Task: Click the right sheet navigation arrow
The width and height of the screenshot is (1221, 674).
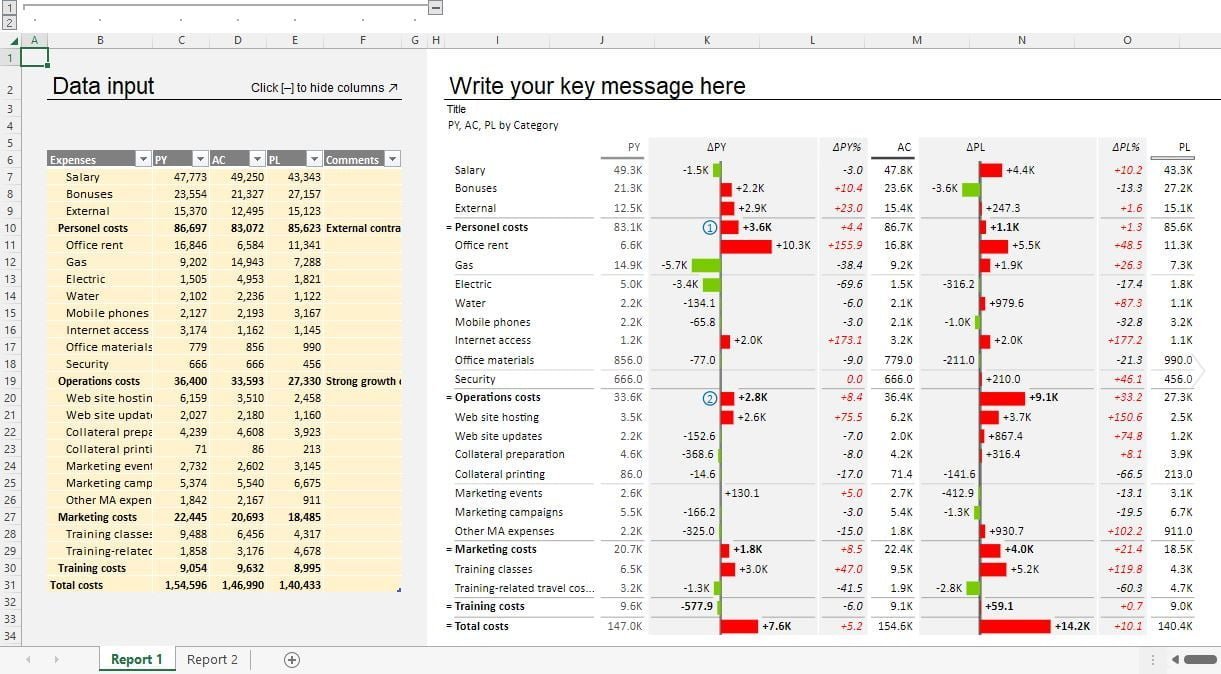Action: click(57, 659)
